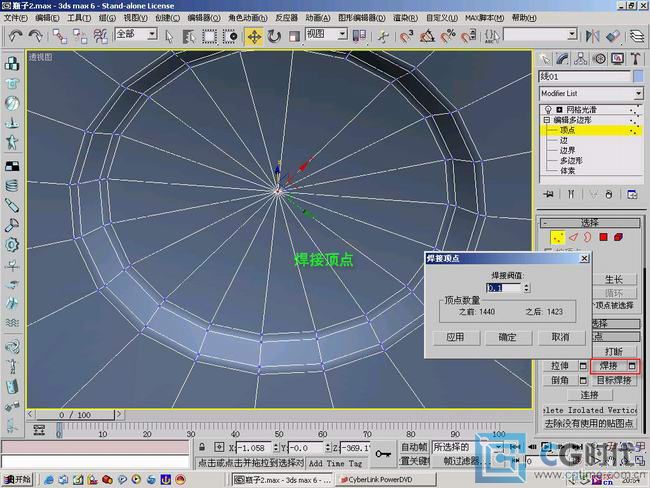The image size is (650, 488).
Task: Collapse the 选择 rollout header
Action: 589,223
